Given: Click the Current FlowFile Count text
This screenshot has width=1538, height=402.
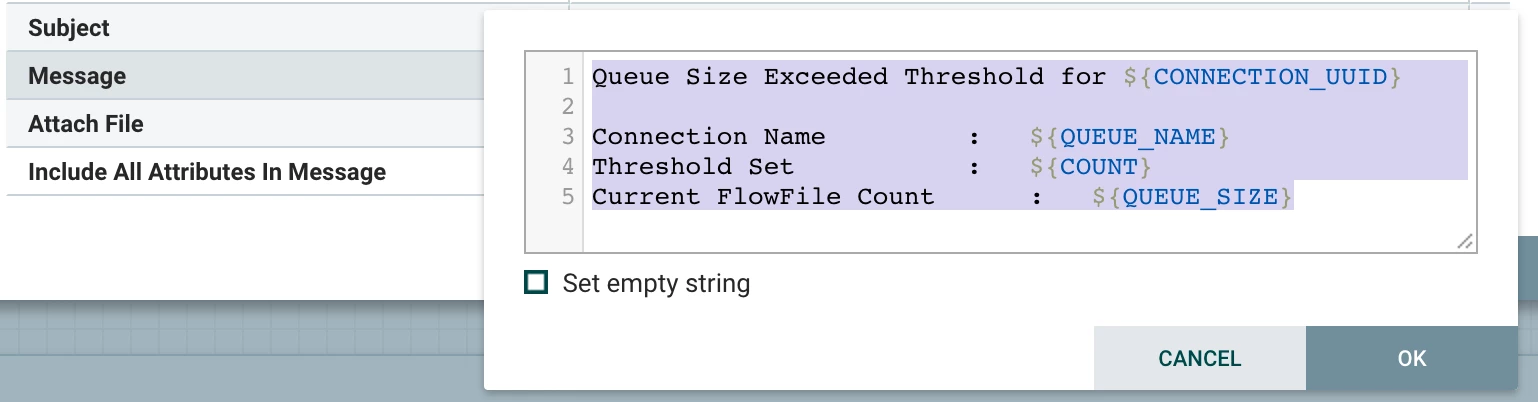Looking at the screenshot, I should coord(763,196).
